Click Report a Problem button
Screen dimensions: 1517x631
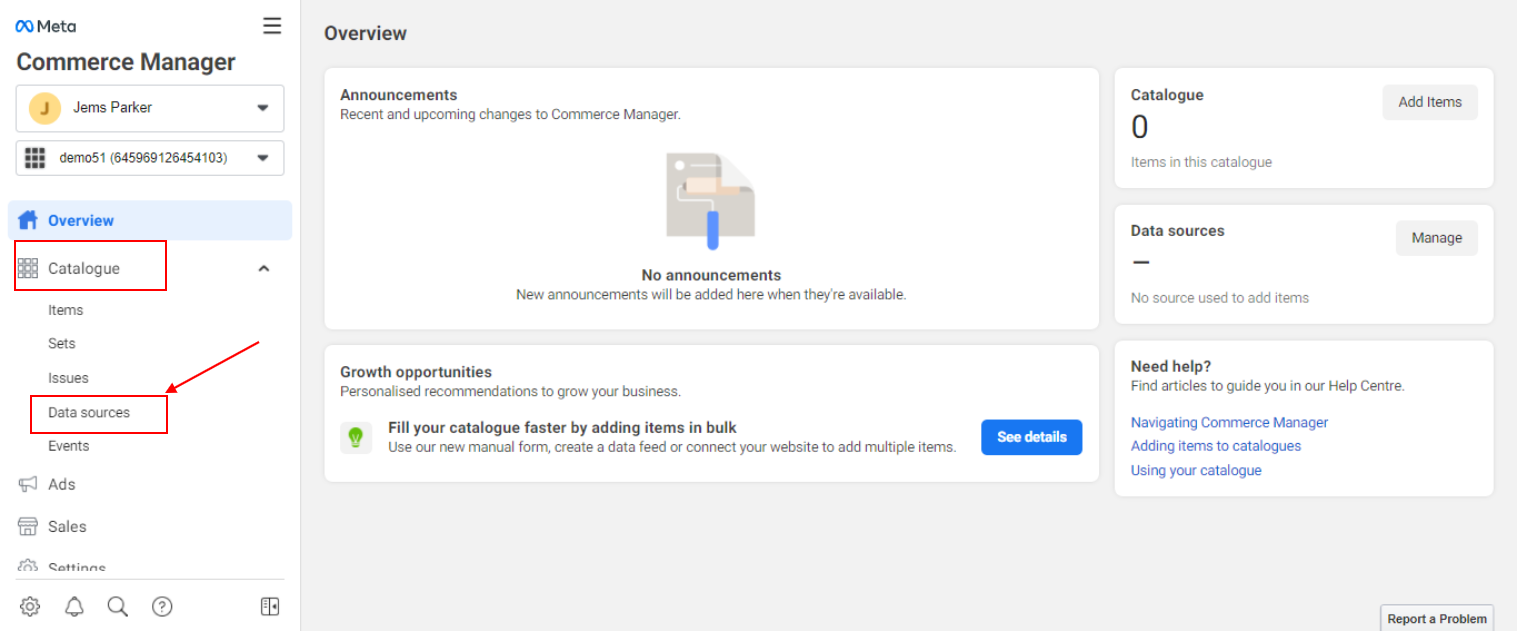point(1437,619)
